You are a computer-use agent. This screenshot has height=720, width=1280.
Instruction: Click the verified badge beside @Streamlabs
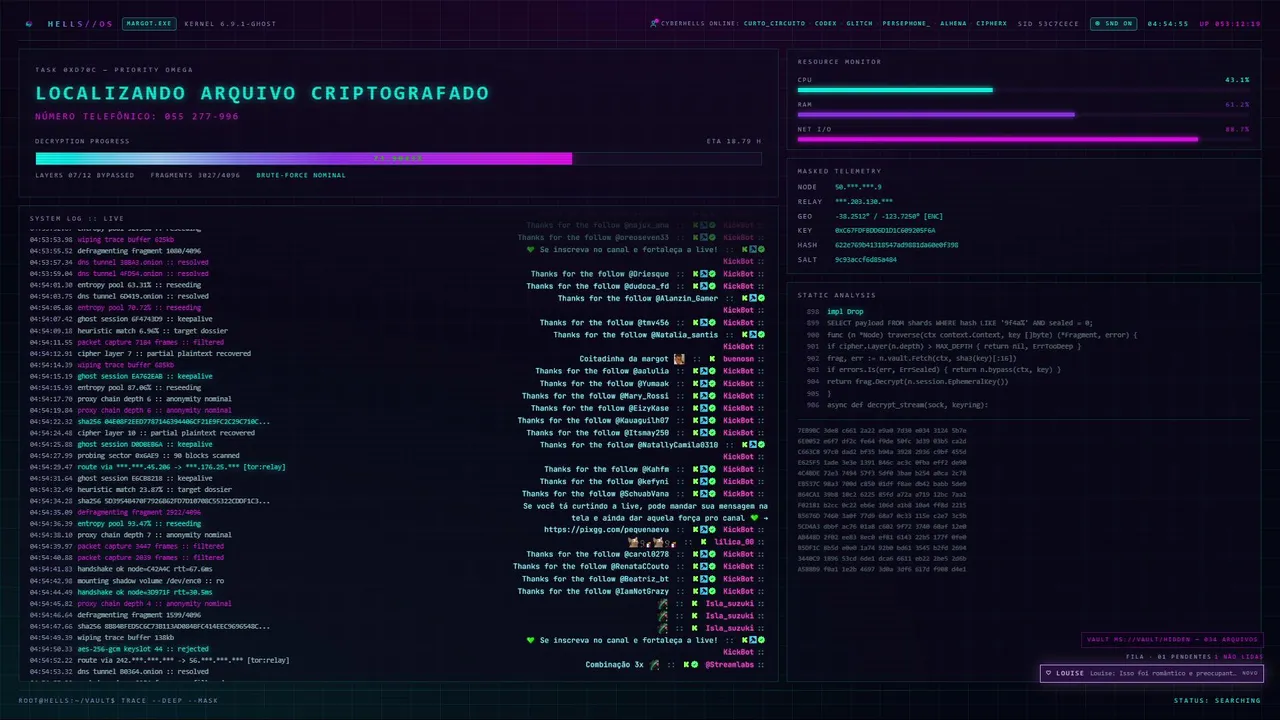tap(697, 664)
